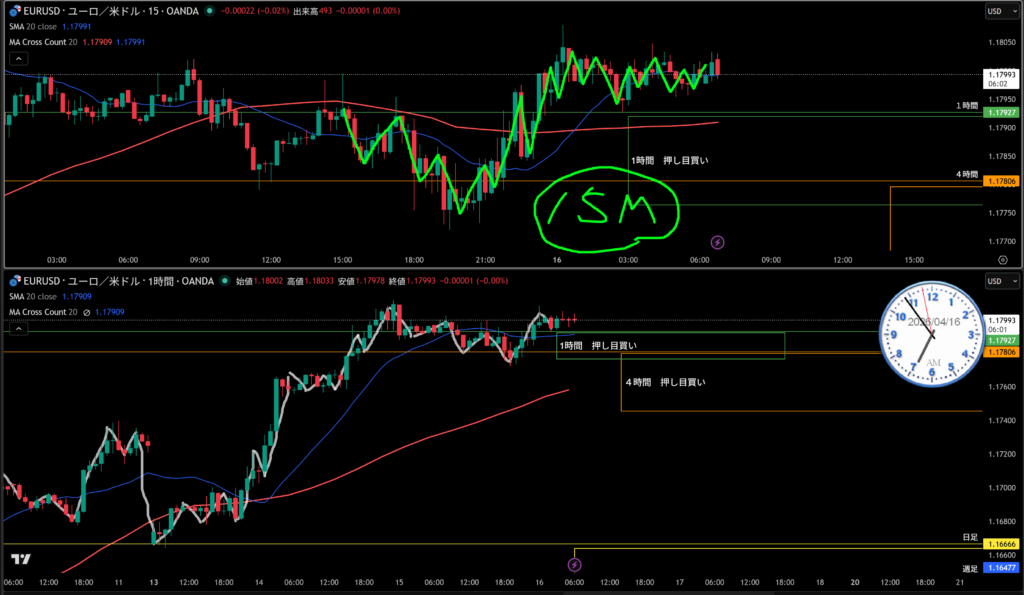The height and width of the screenshot is (595, 1024).
Task: Click the EURUSD symbol flag icon in upper chart
Action: pyautogui.click(x=13, y=13)
